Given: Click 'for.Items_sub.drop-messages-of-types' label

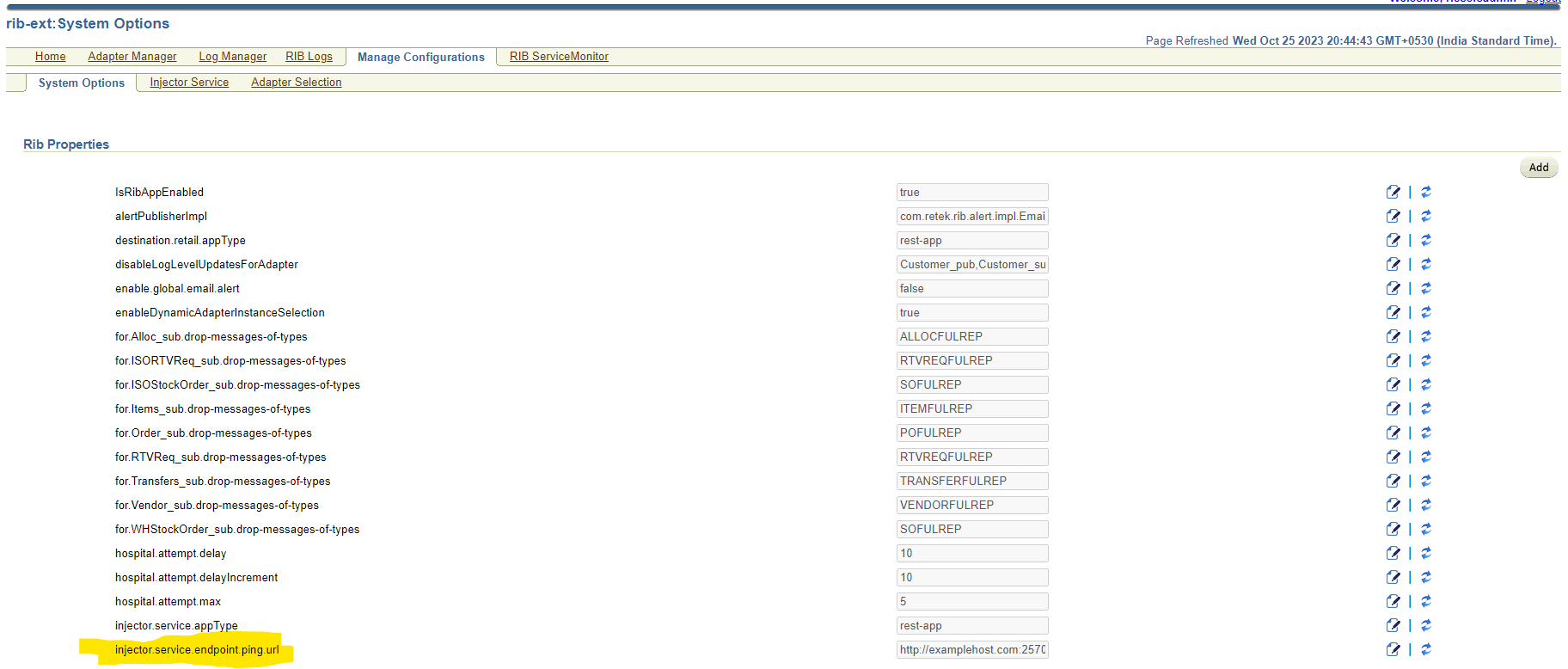Looking at the screenshot, I should coord(212,408).
